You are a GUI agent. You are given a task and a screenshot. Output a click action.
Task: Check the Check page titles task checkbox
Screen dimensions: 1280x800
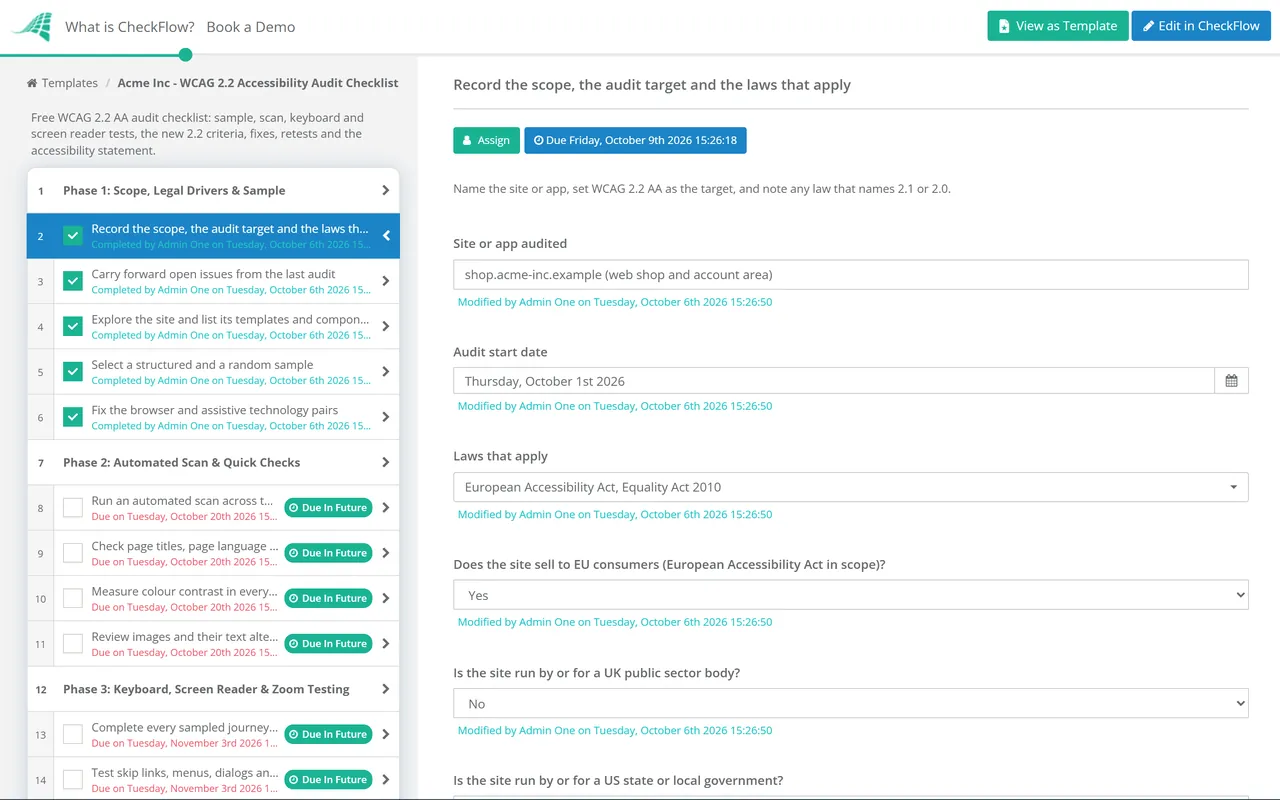[73, 553]
